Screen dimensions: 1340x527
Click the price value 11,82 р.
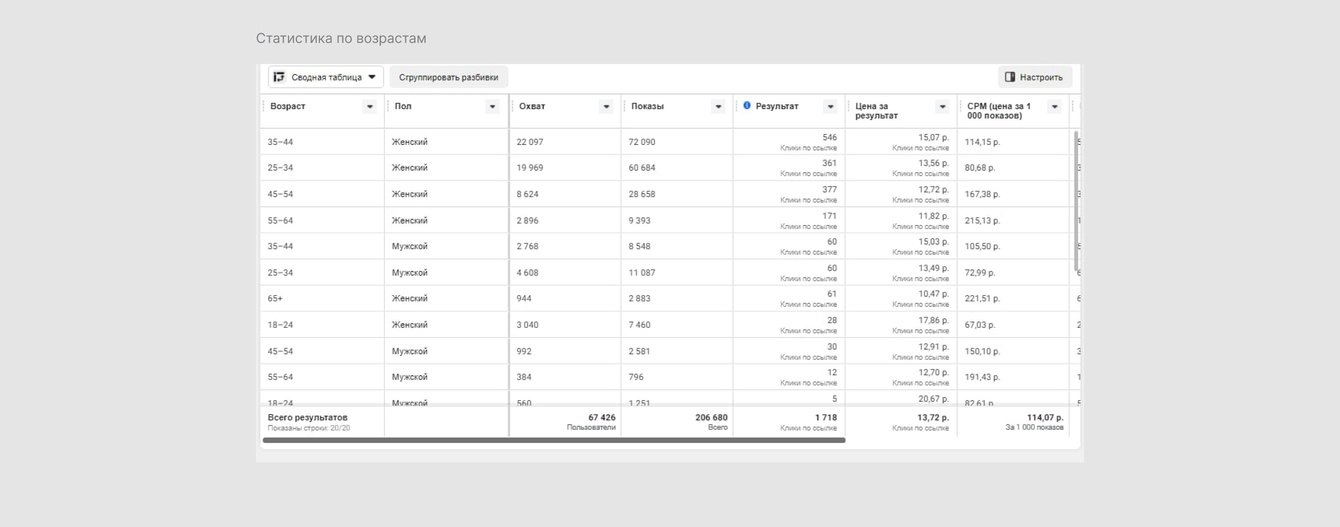[x=934, y=215]
